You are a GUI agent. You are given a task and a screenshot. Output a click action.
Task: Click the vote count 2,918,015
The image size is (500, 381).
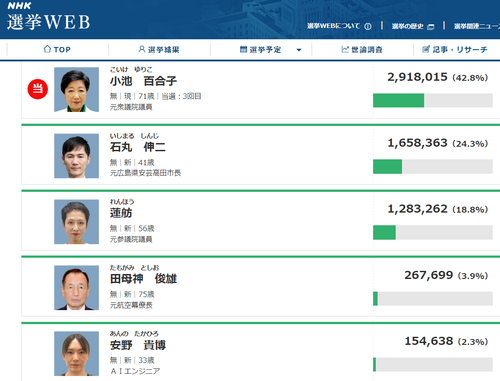click(417, 77)
